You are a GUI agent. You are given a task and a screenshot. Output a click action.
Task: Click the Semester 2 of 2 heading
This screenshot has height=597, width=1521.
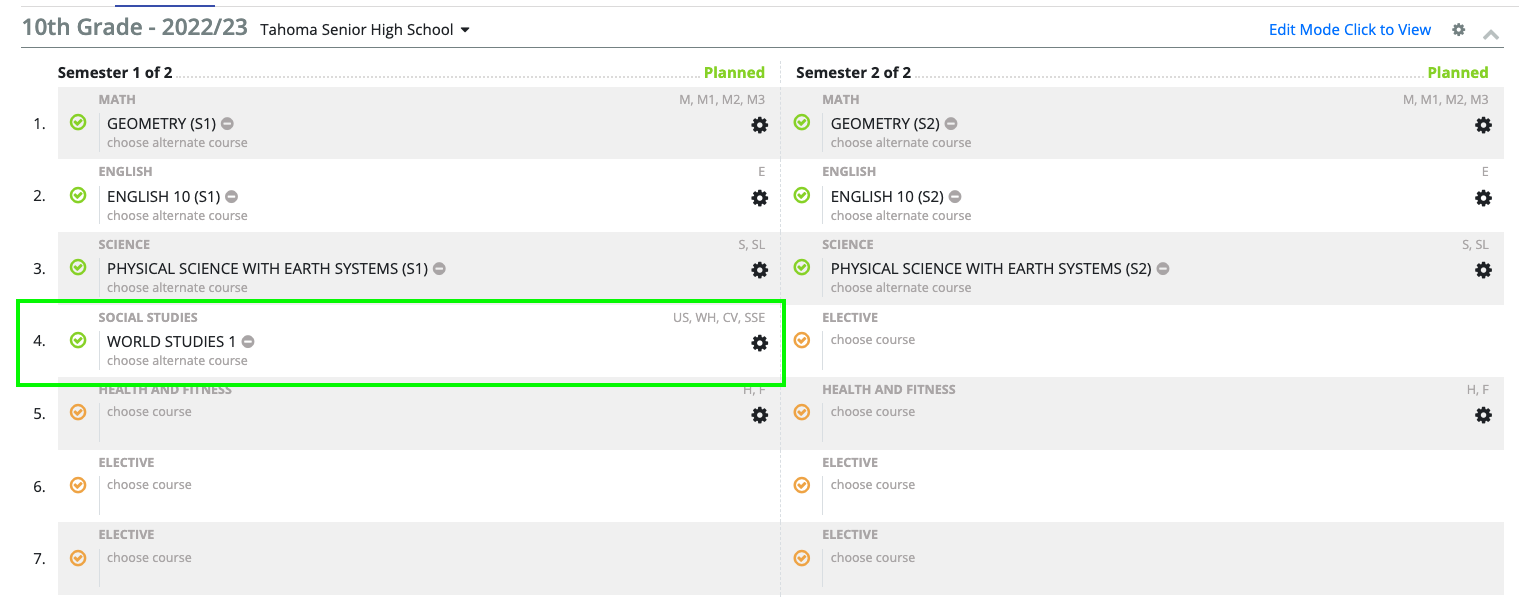tap(853, 73)
